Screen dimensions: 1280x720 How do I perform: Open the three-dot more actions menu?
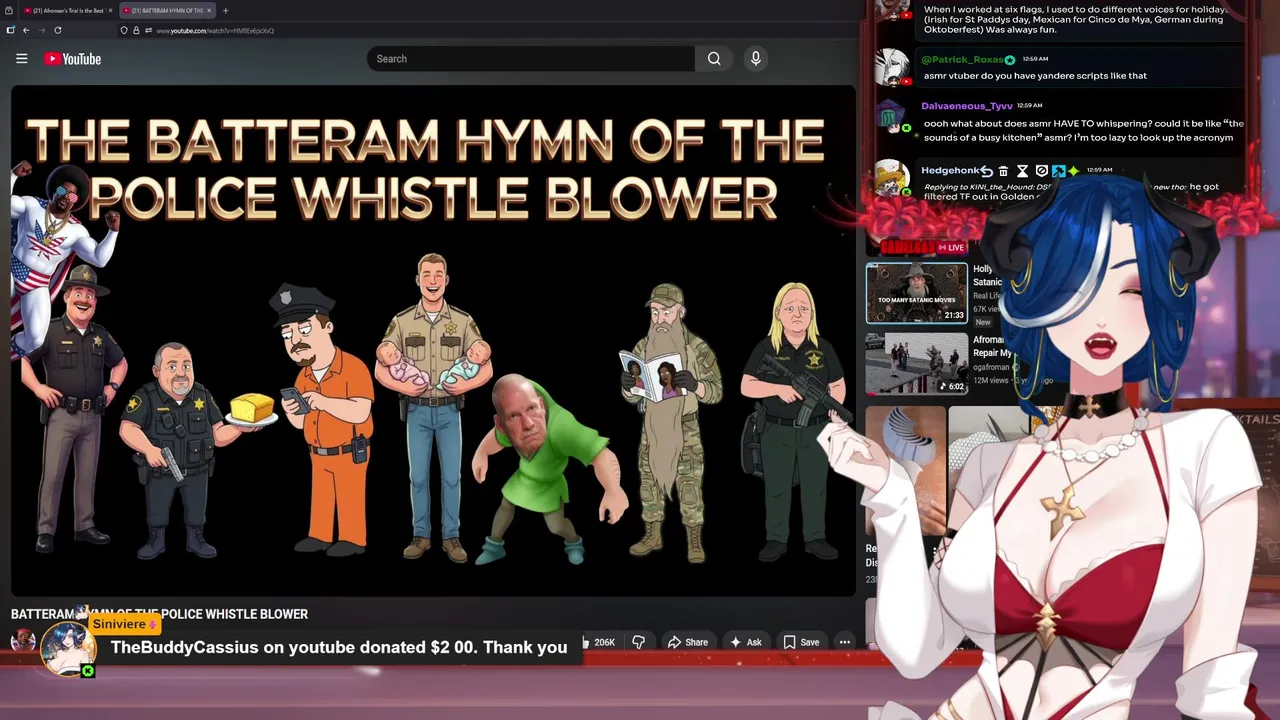844,642
